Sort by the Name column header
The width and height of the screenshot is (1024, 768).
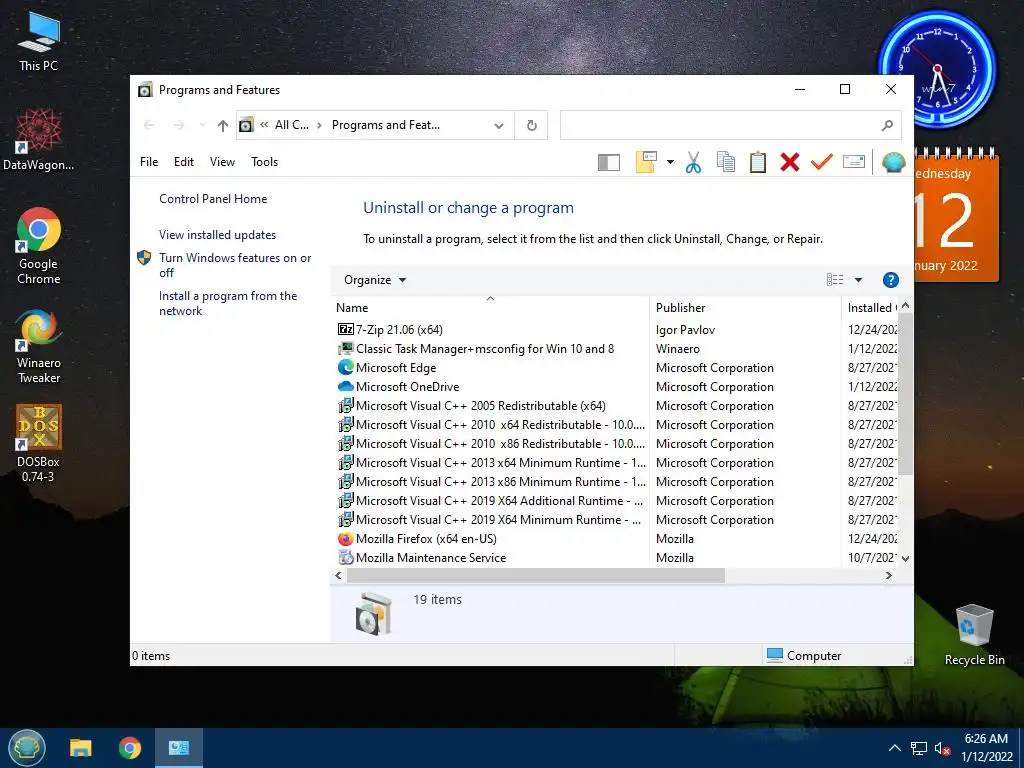tap(490, 308)
